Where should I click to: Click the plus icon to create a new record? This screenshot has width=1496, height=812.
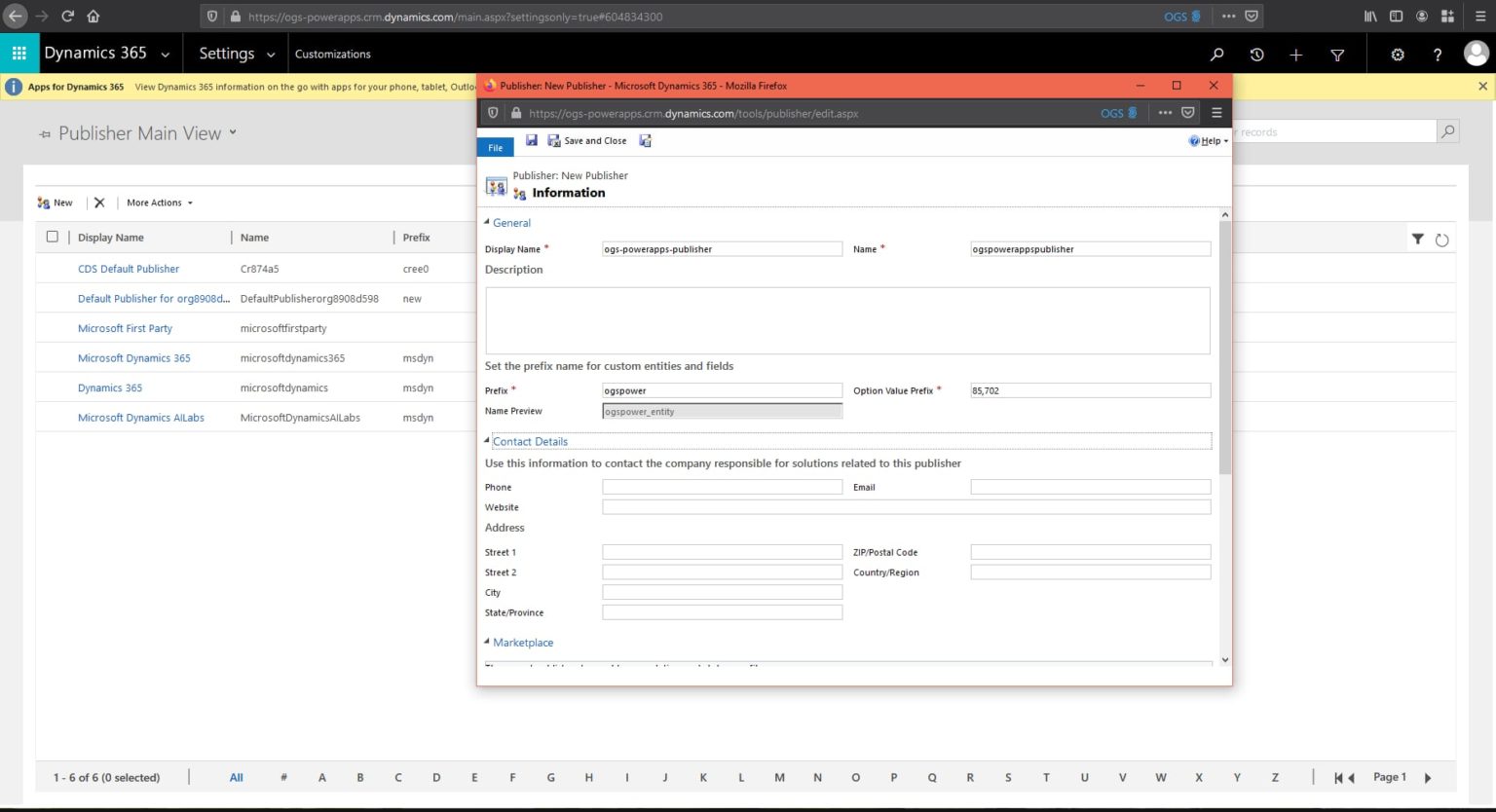pos(1296,55)
